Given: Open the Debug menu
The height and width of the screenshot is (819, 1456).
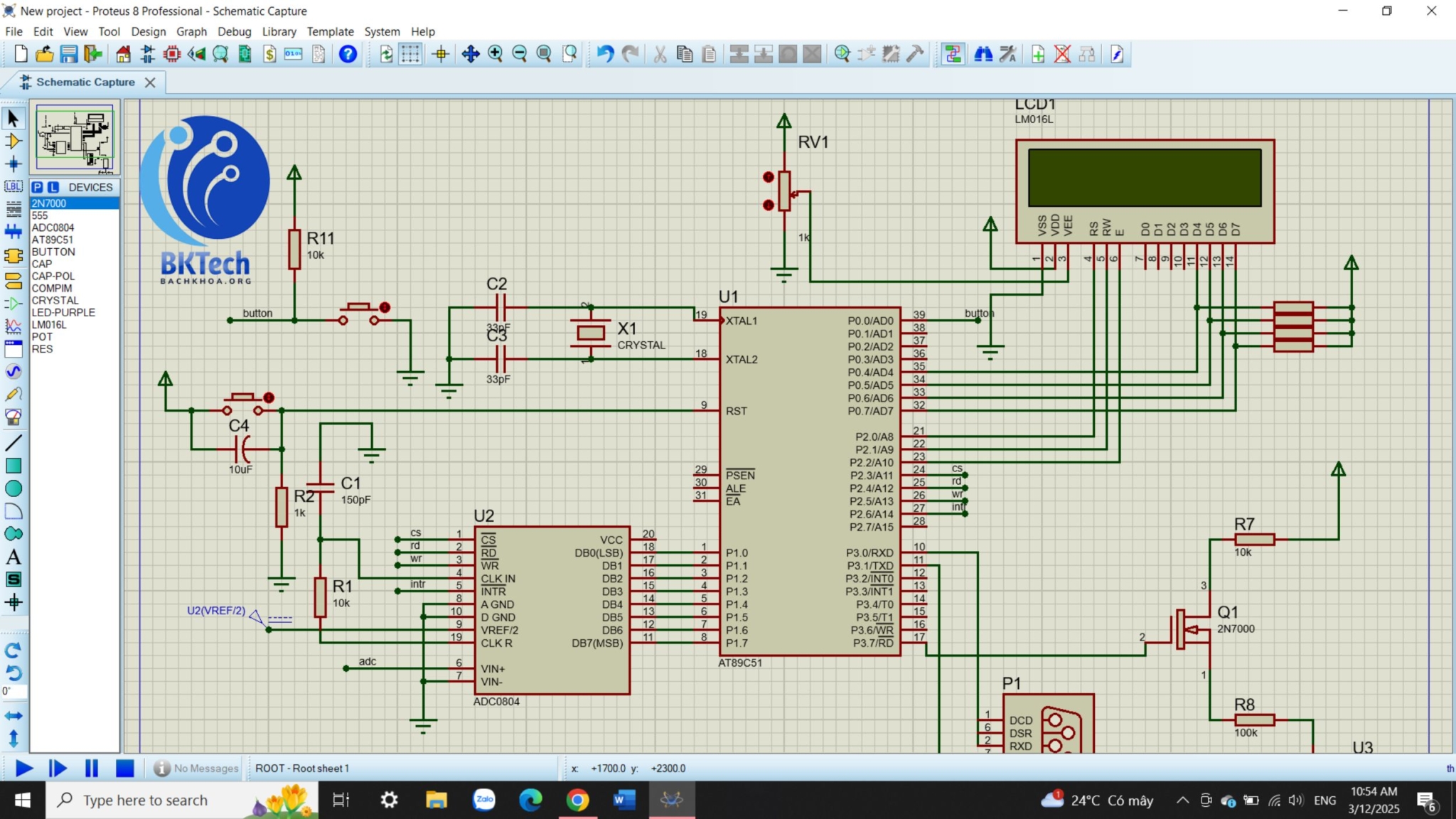Looking at the screenshot, I should click(234, 31).
